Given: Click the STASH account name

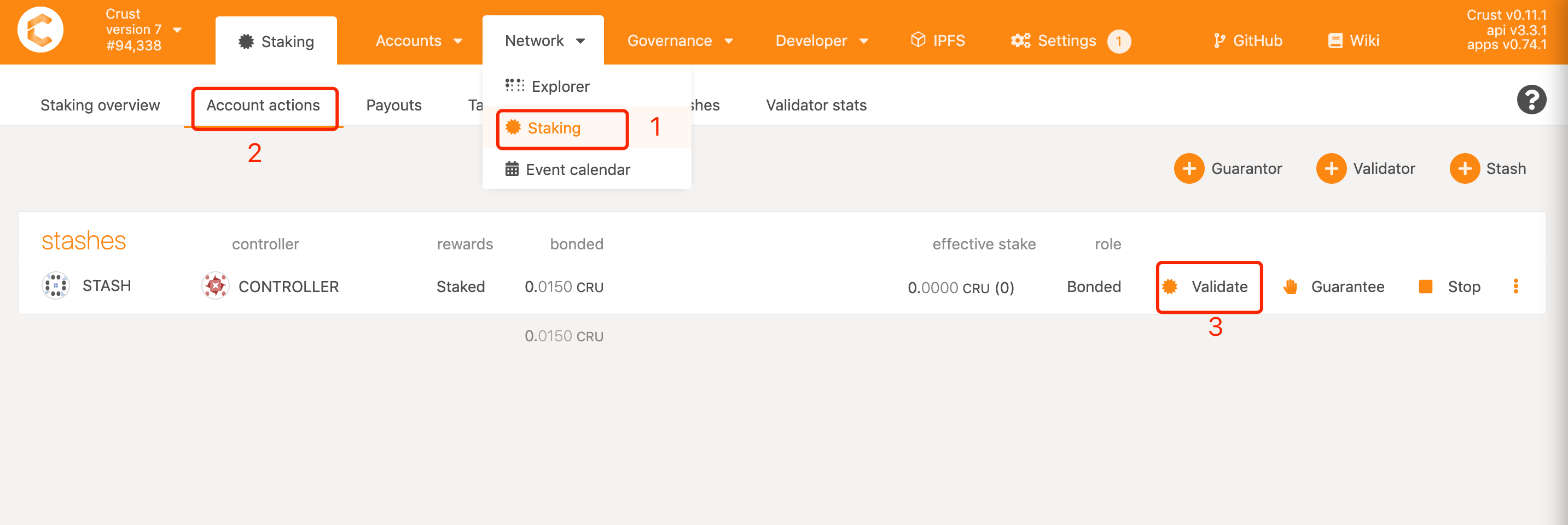Looking at the screenshot, I should 107,286.
